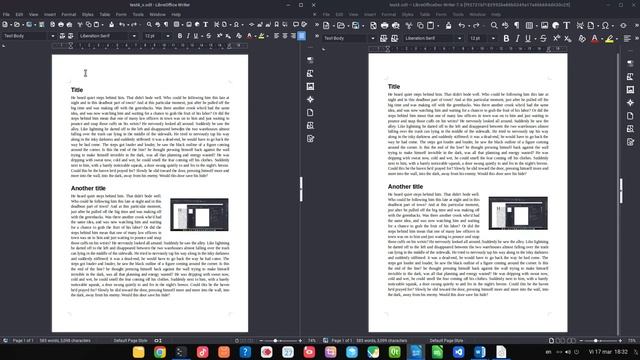Open paragraph style dropdown in left window

[53, 36]
